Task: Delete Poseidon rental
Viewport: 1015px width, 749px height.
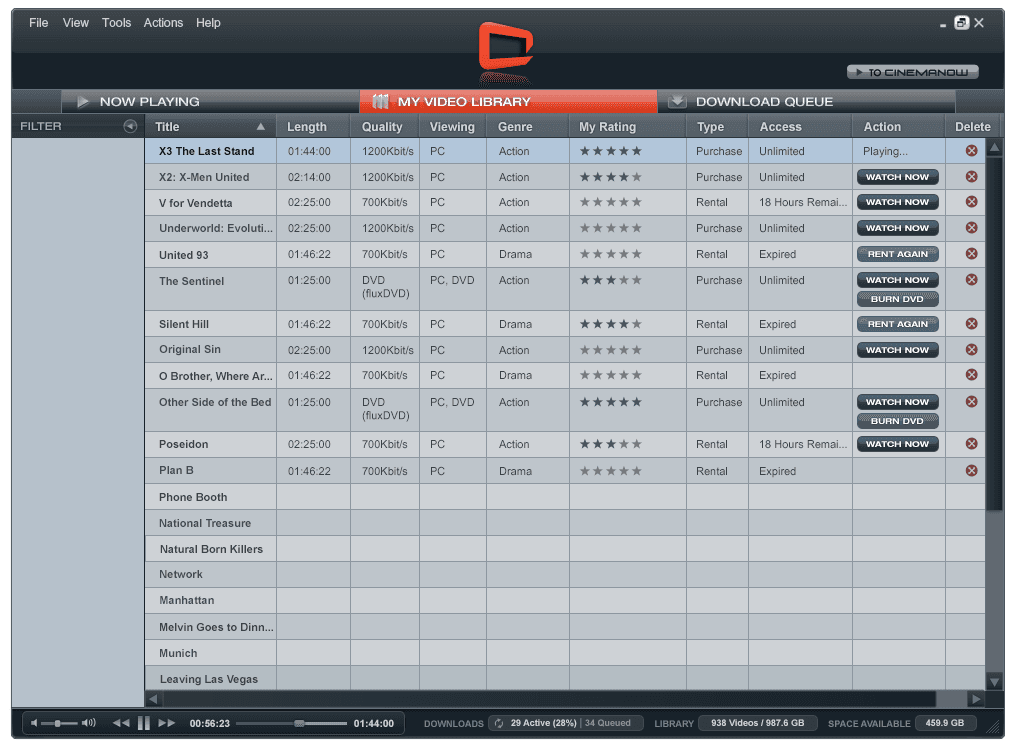Action: (971, 443)
